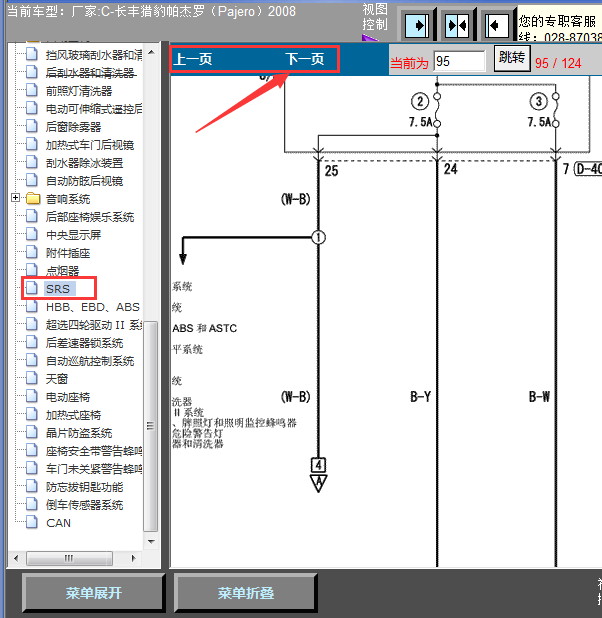Click the document icon beside 晶片防盗系统

(32, 432)
